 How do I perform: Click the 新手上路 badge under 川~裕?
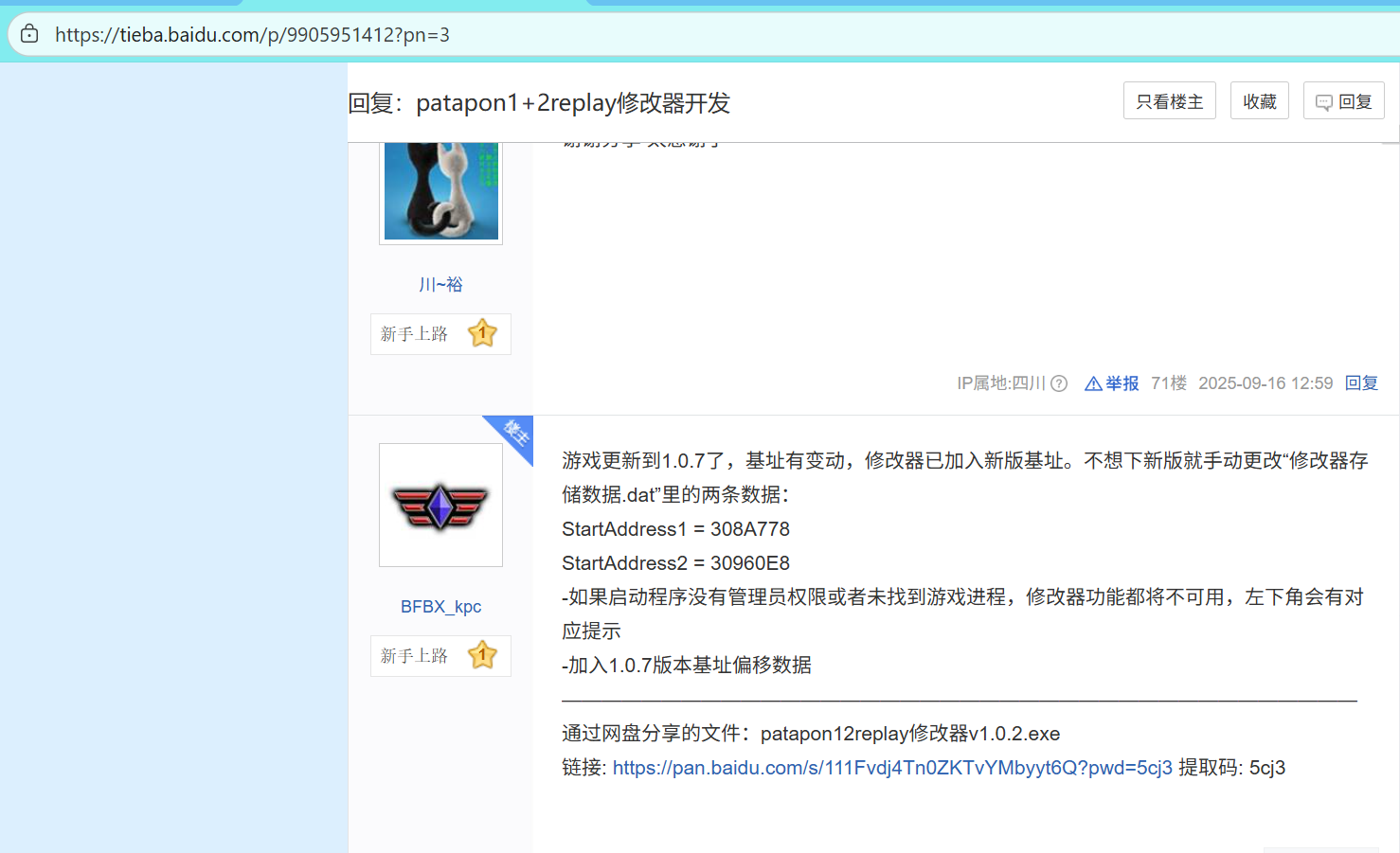coord(415,334)
